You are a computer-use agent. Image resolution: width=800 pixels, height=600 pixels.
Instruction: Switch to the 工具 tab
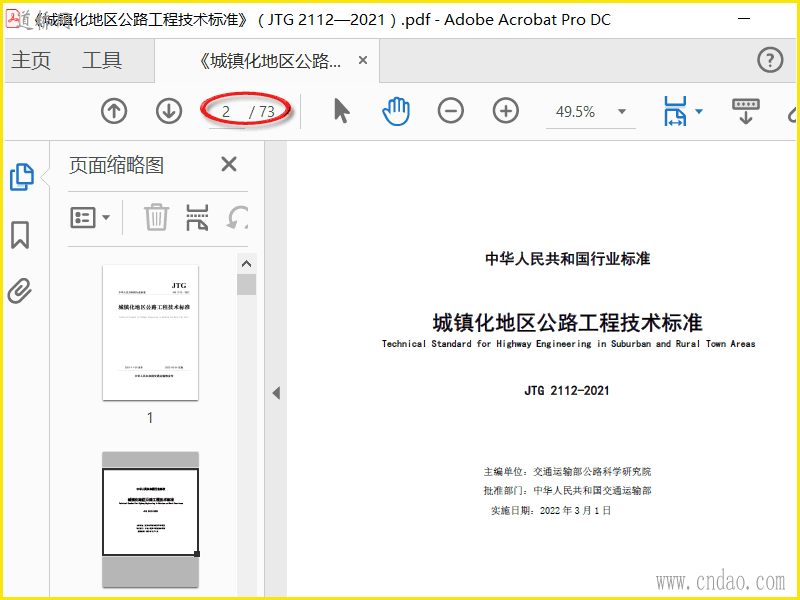pos(102,60)
